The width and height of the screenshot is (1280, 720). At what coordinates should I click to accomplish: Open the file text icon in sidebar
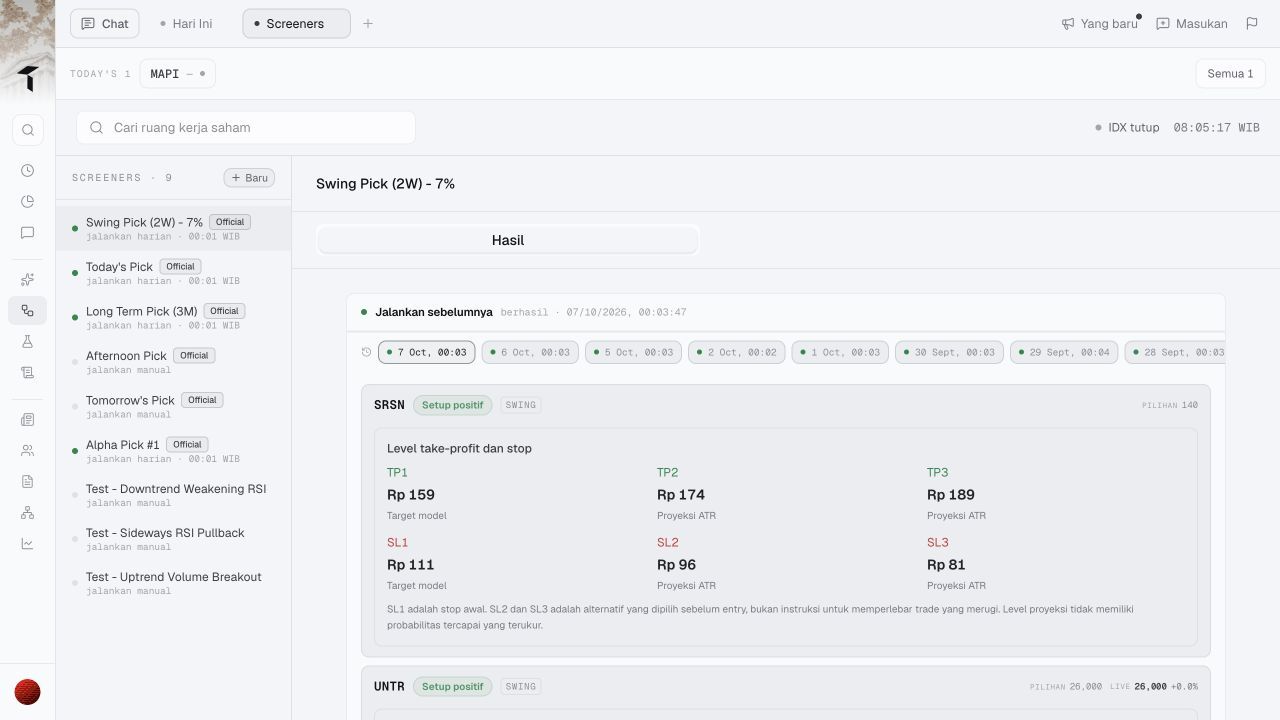click(x=28, y=482)
